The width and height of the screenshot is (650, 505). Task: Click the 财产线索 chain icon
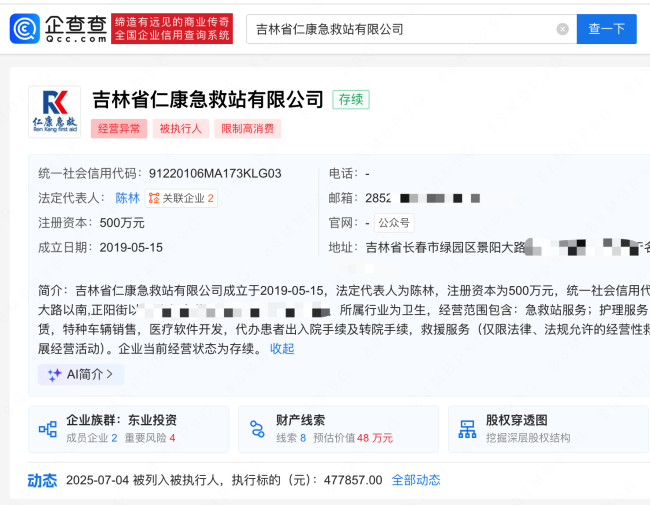[x=257, y=429]
